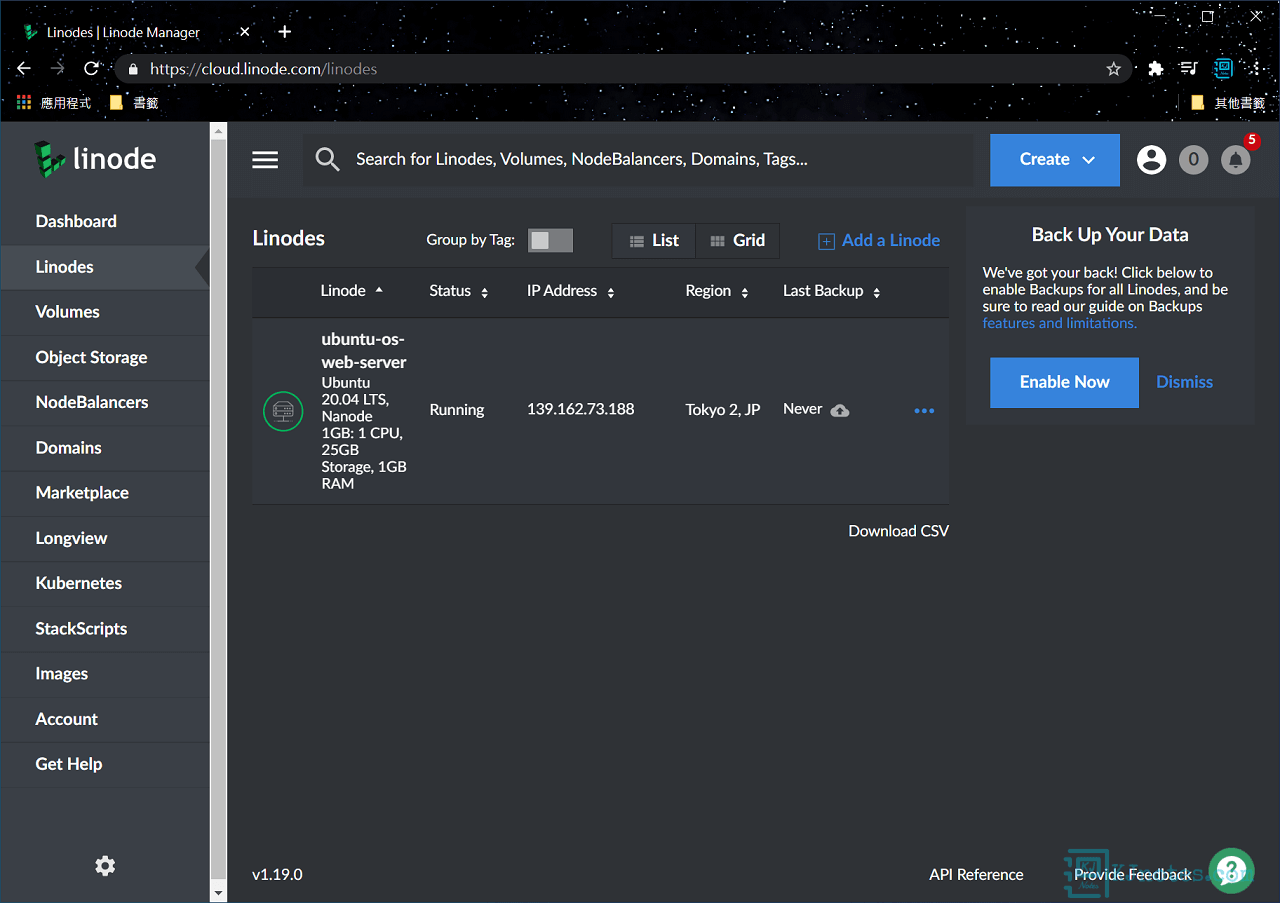
Task: Click the running Linode status icon
Action: [x=283, y=411]
